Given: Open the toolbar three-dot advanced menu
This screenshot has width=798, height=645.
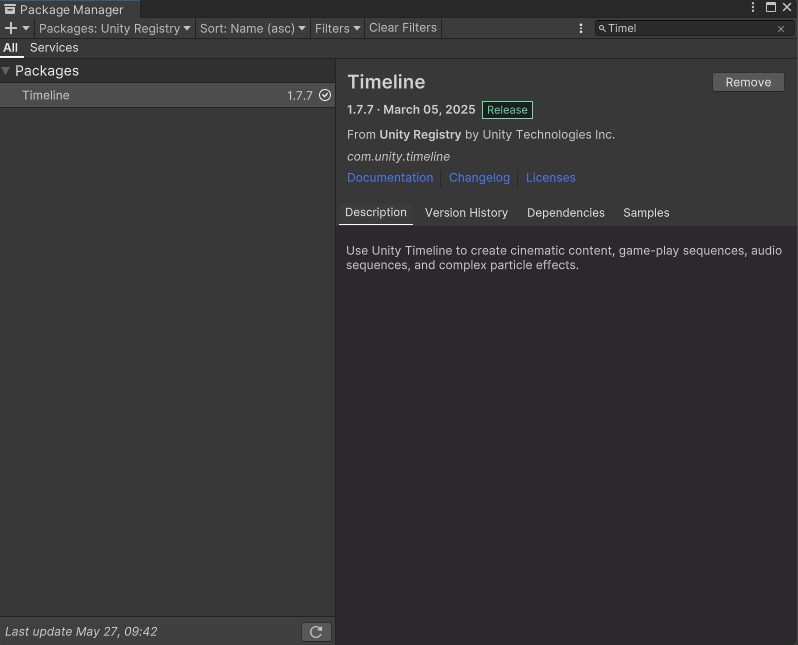Looking at the screenshot, I should (581, 29).
